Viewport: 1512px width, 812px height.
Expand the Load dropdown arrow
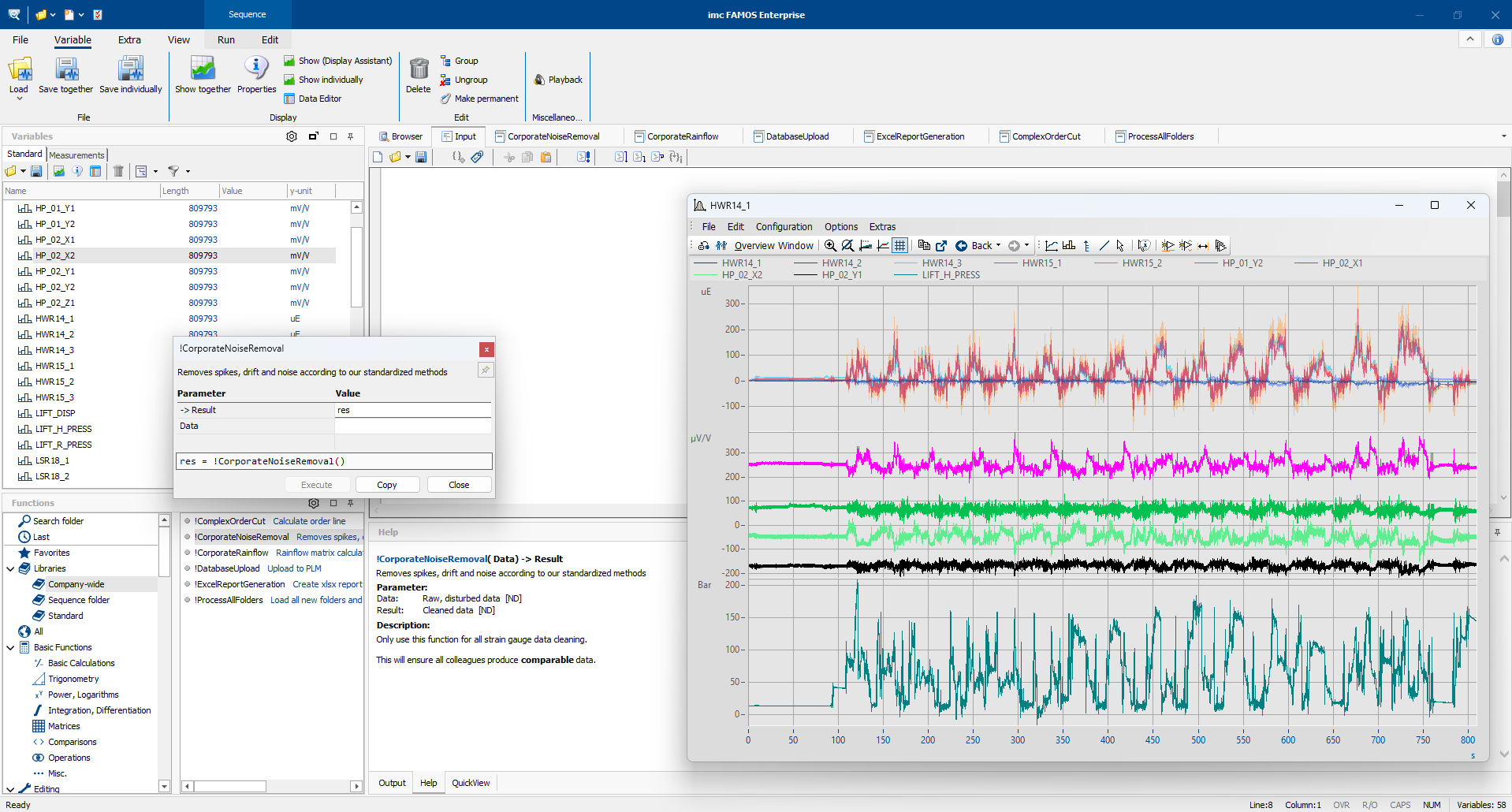coord(19,99)
